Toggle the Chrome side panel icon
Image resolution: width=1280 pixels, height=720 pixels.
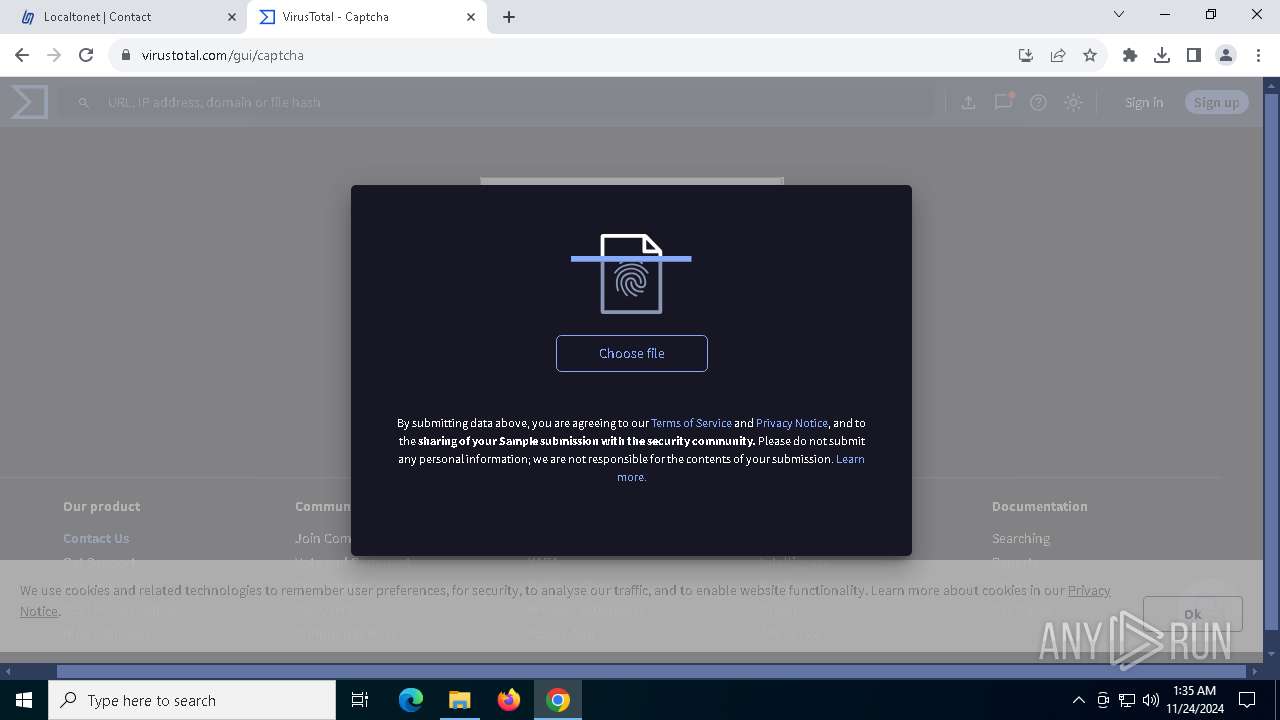tap(1194, 55)
